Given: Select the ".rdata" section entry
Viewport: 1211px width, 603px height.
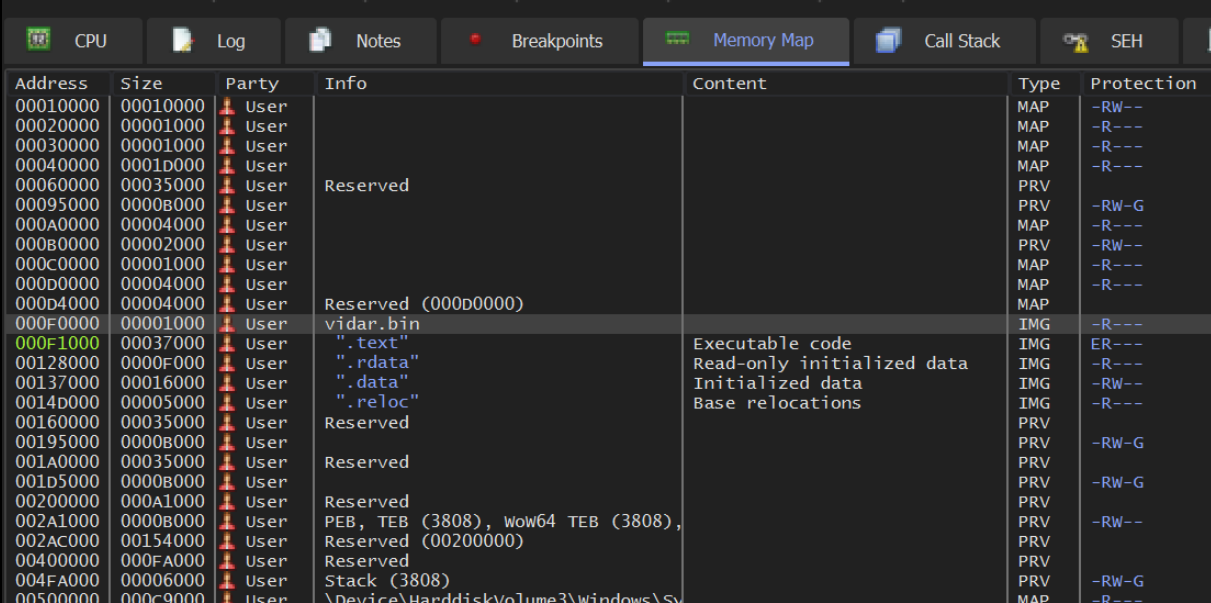Looking at the screenshot, I should point(376,363).
